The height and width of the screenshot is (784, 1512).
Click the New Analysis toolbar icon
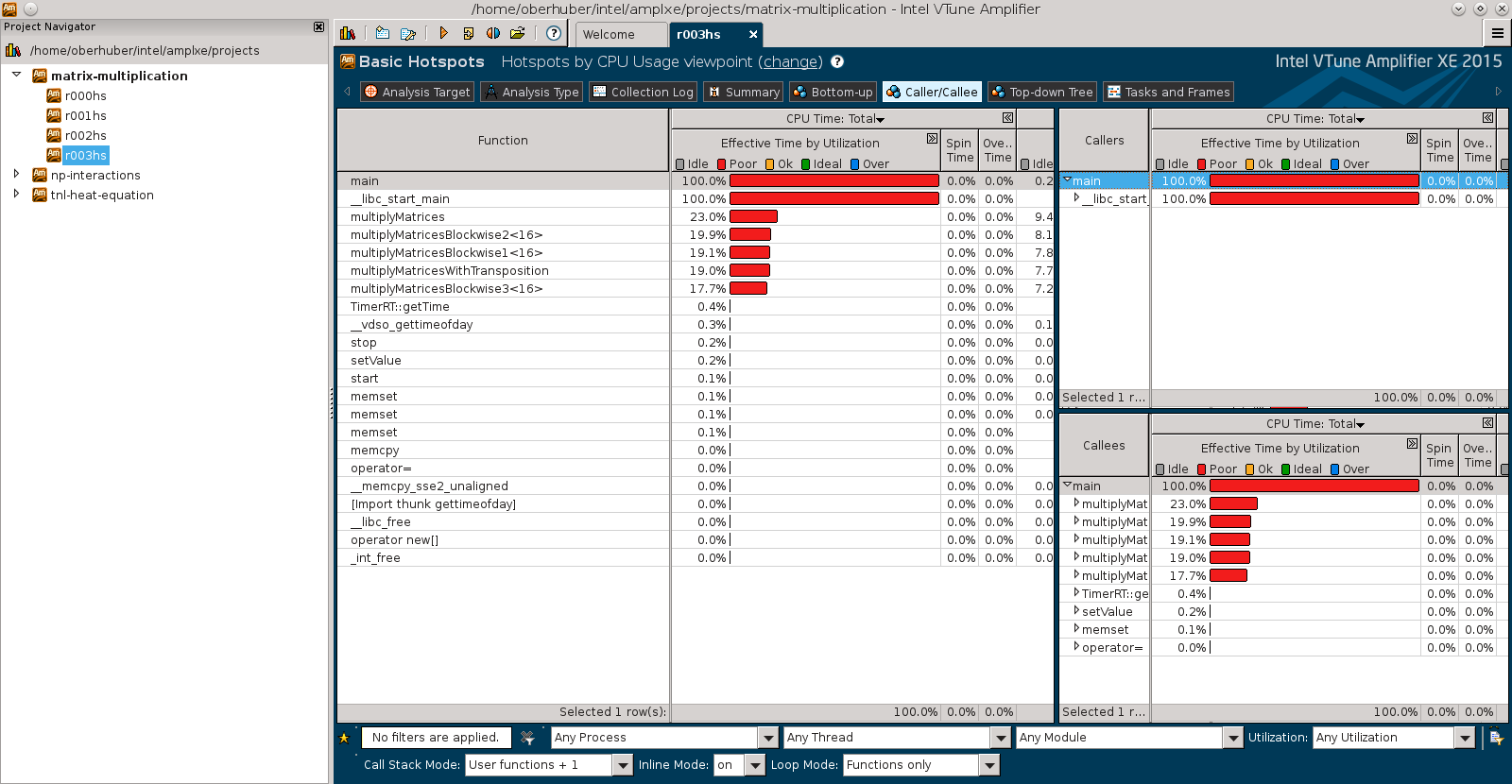468,33
